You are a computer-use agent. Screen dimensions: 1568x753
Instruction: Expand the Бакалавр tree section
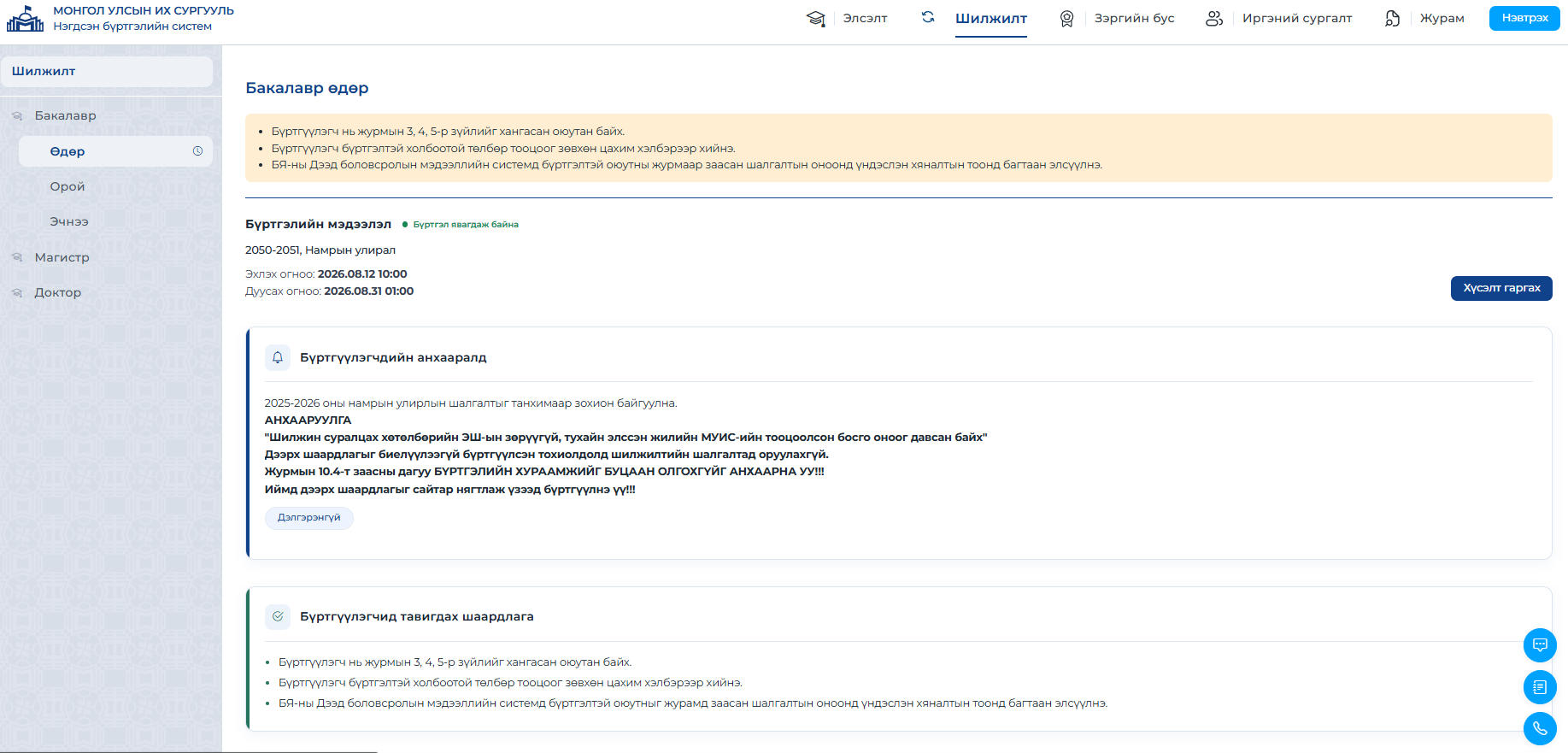pos(65,116)
